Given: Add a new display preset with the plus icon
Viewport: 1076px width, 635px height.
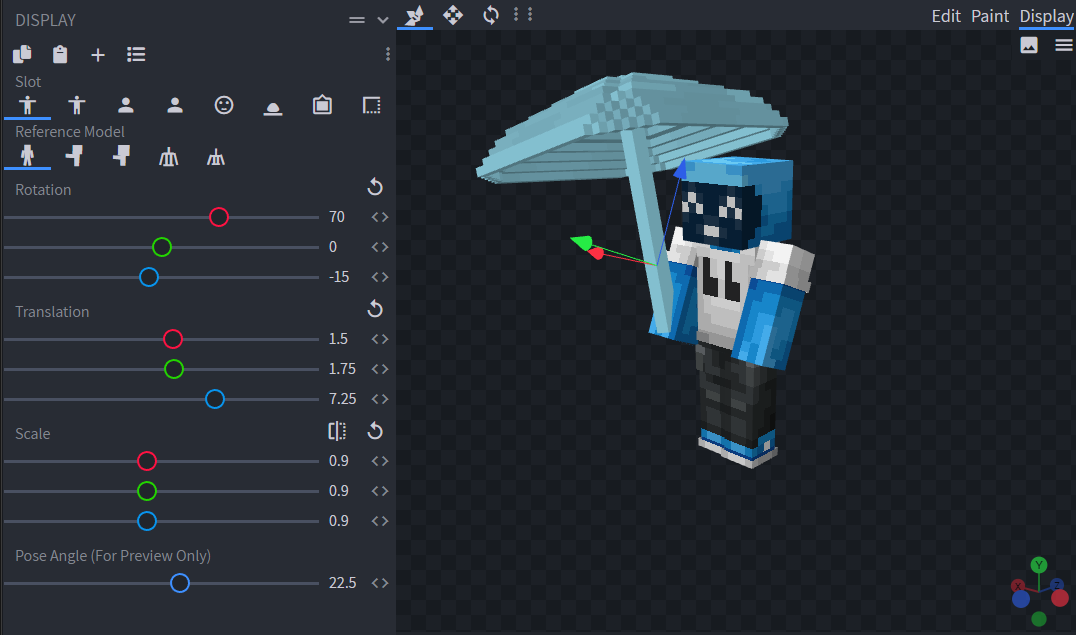Looking at the screenshot, I should click(97, 54).
